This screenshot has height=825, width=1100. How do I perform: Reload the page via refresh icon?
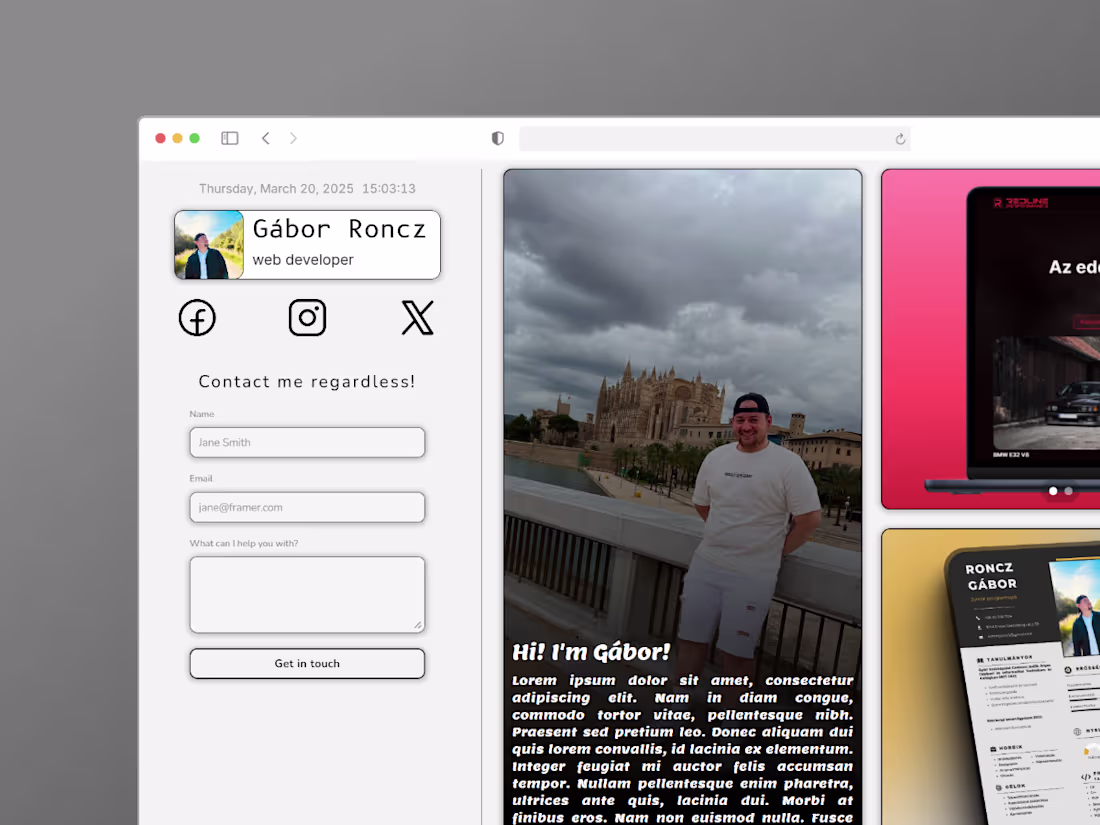(x=899, y=139)
